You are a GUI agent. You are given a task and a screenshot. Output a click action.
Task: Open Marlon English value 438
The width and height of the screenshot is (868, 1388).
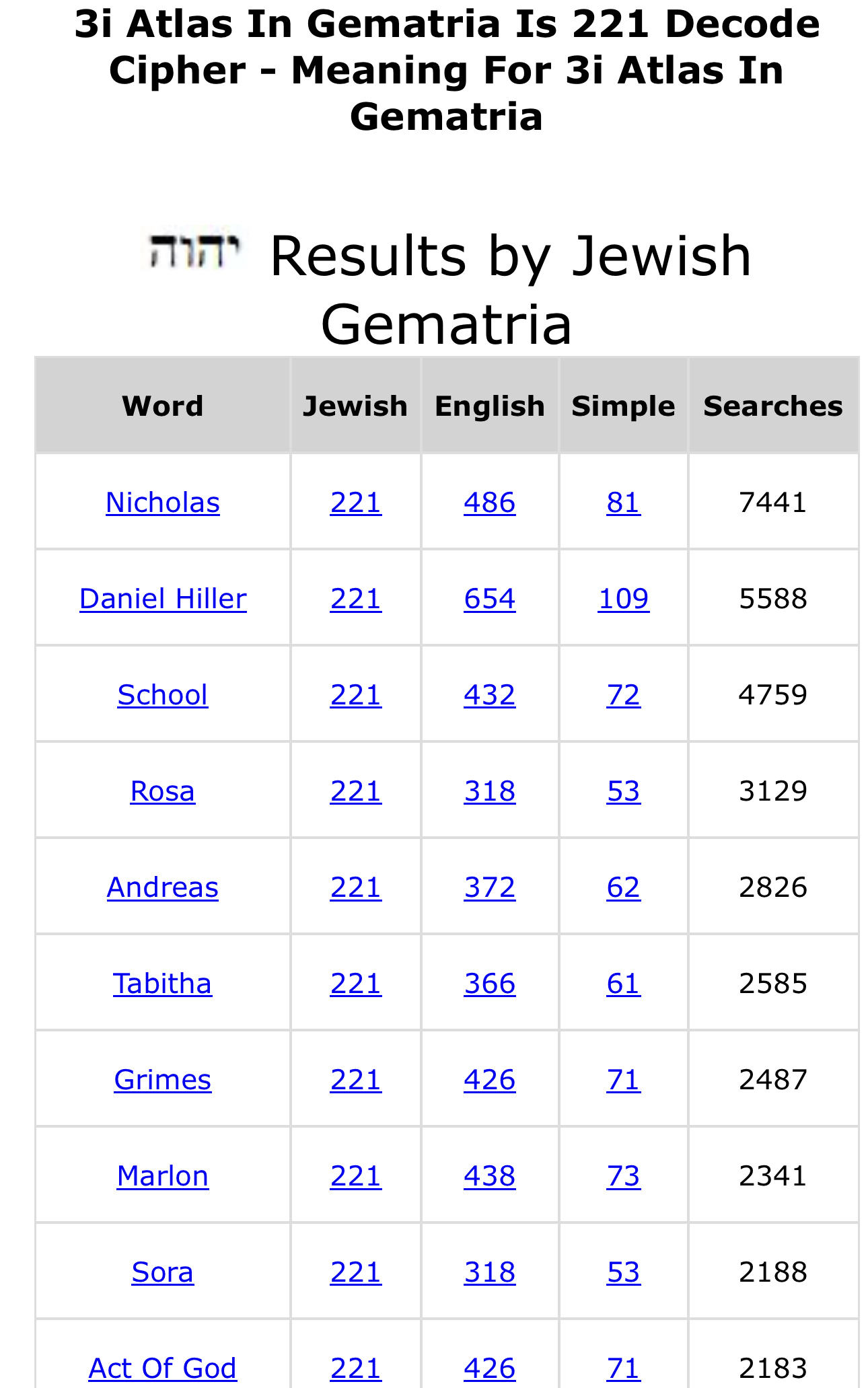(x=490, y=1176)
